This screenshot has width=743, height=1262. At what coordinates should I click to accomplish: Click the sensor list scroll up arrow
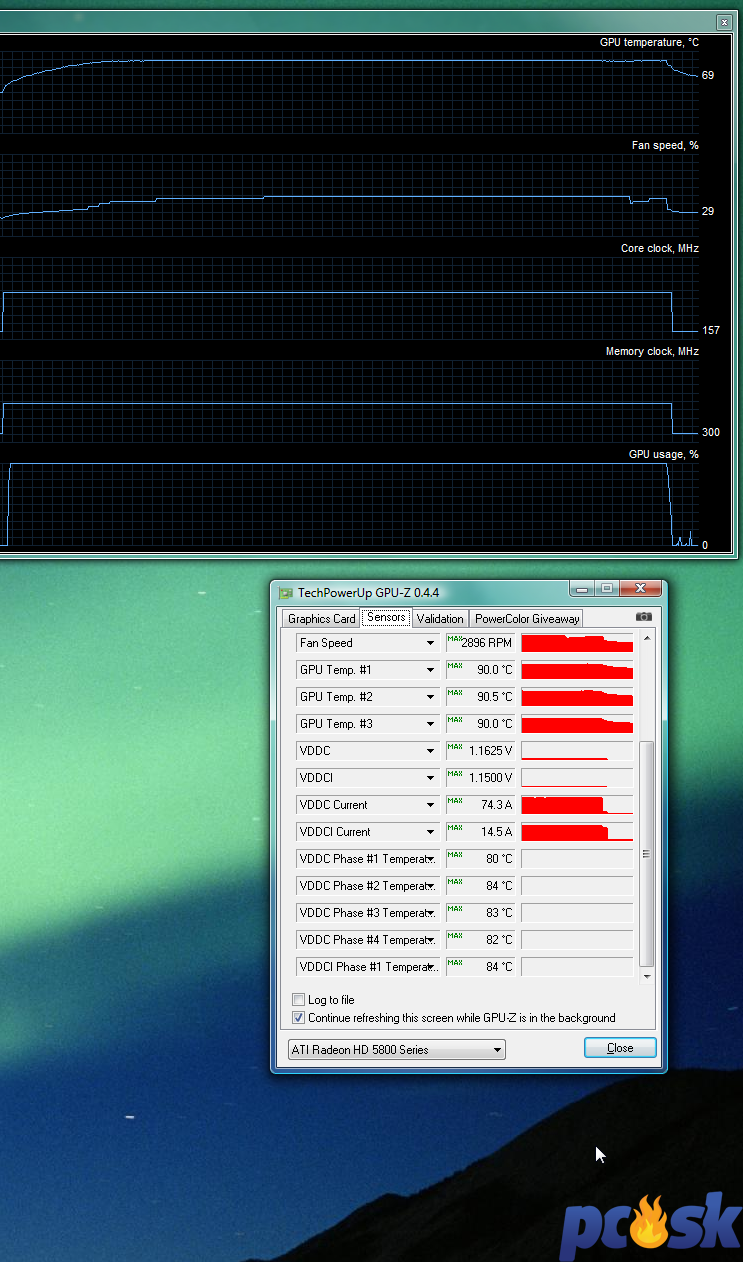click(x=647, y=637)
